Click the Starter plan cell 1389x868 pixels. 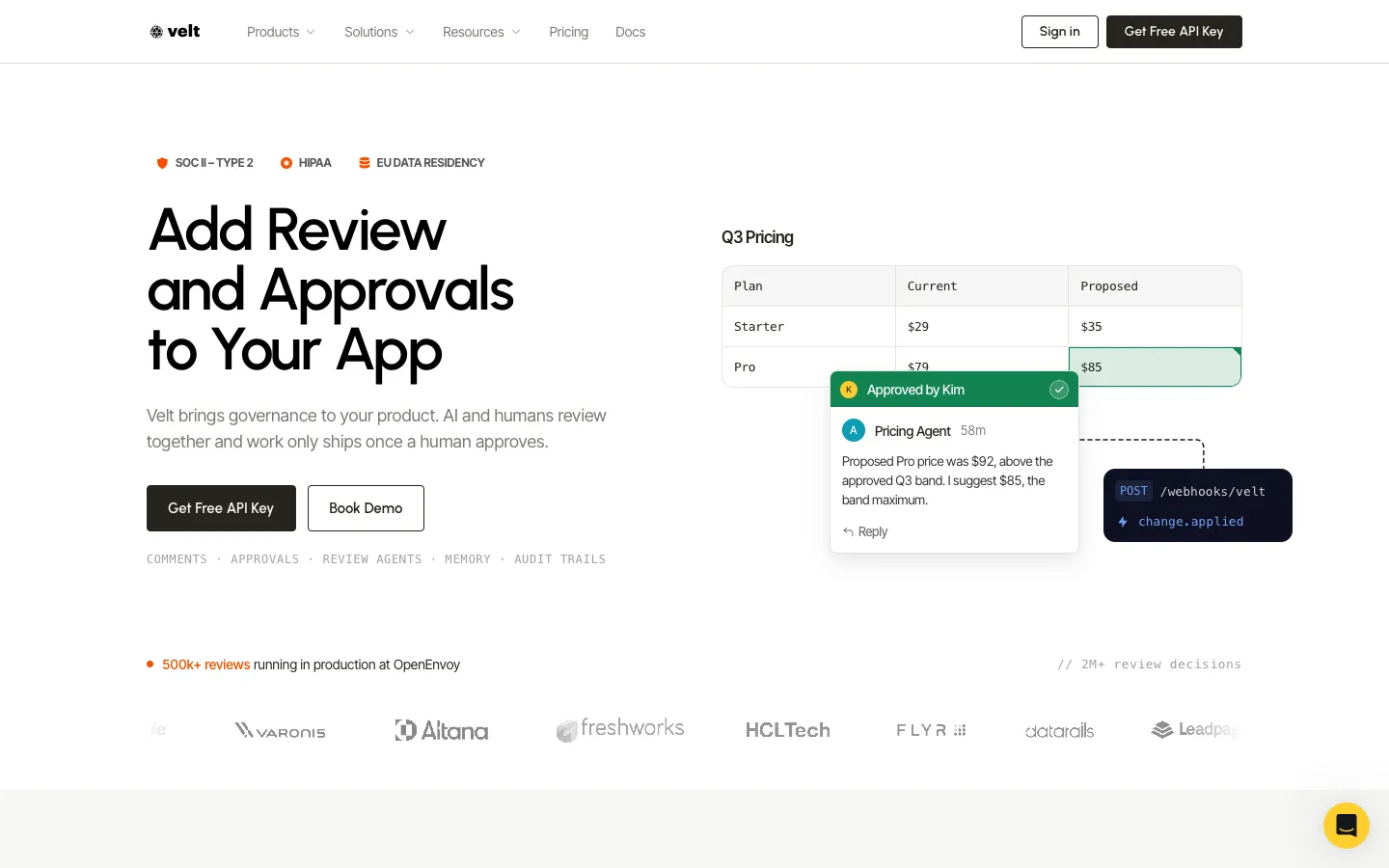(x=808, y=327)
